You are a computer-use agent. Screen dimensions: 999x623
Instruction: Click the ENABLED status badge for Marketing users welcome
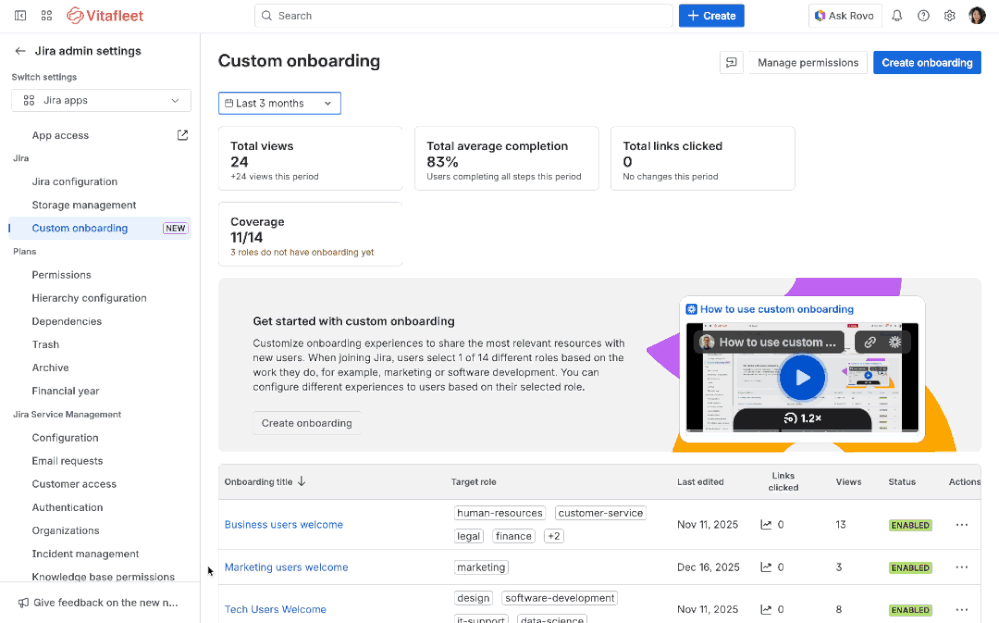(909, 567)
